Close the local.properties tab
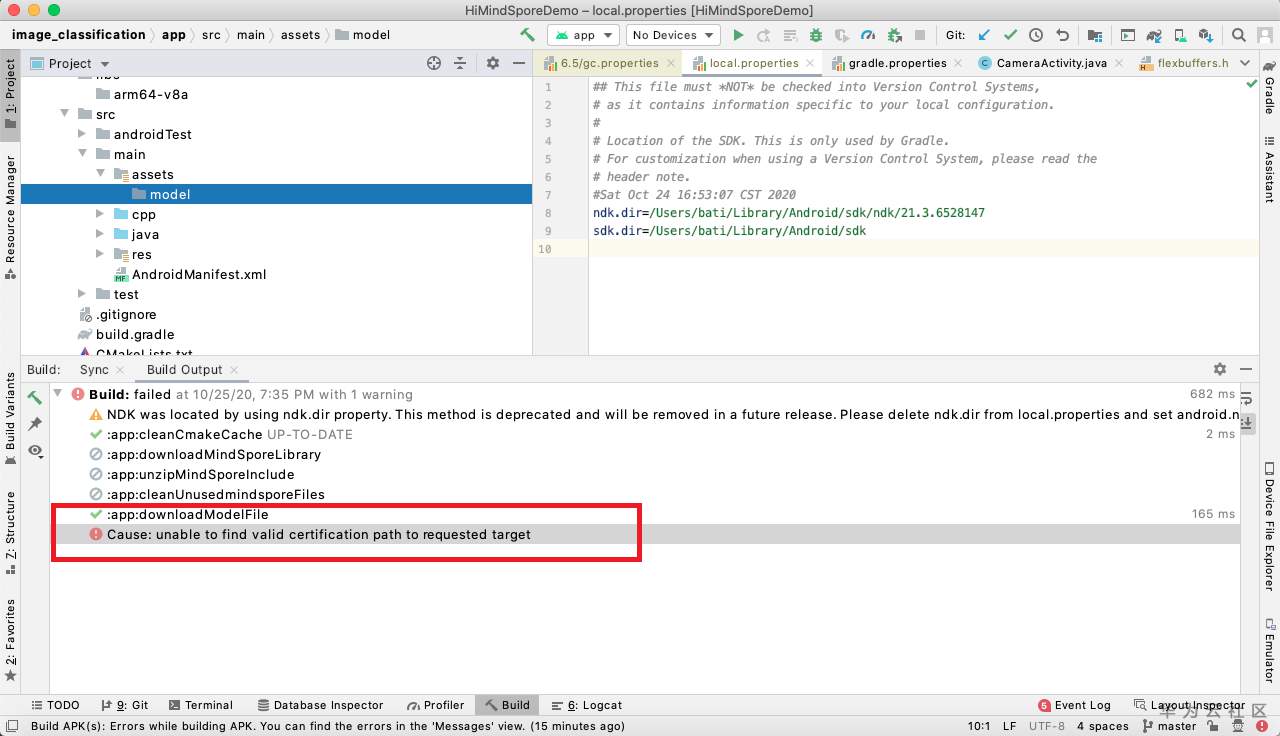This screenshot has height=736, width=1280. click(811, 63)
